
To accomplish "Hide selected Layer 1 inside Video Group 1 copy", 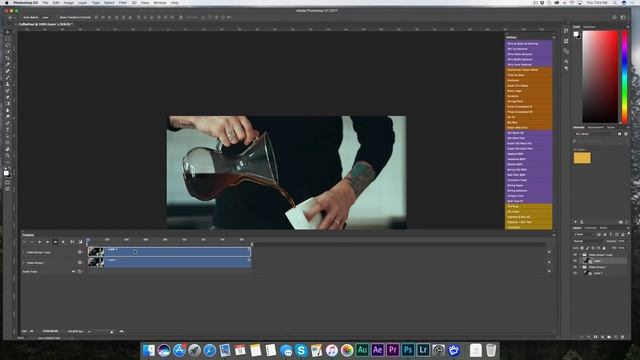I will [575, 261].
